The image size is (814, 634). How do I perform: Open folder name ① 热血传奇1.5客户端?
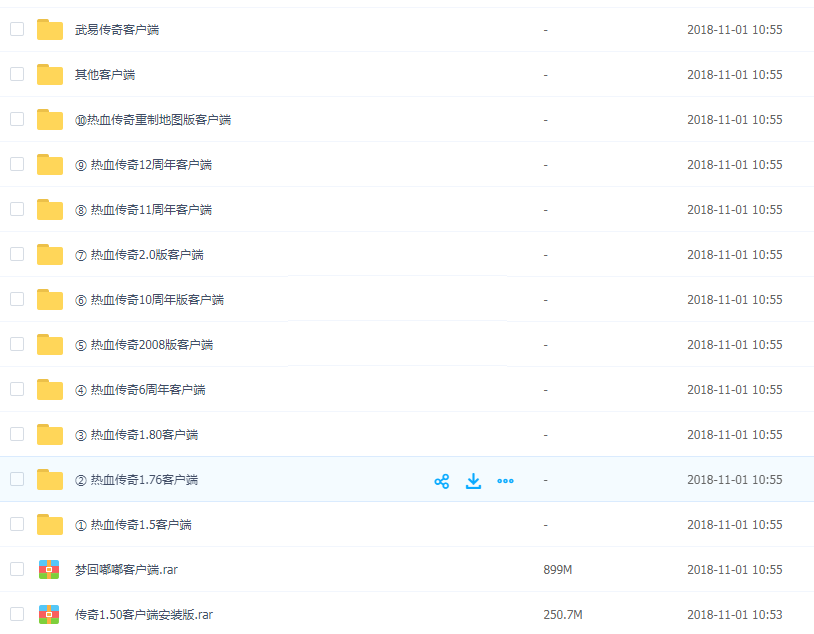point(133,525)
